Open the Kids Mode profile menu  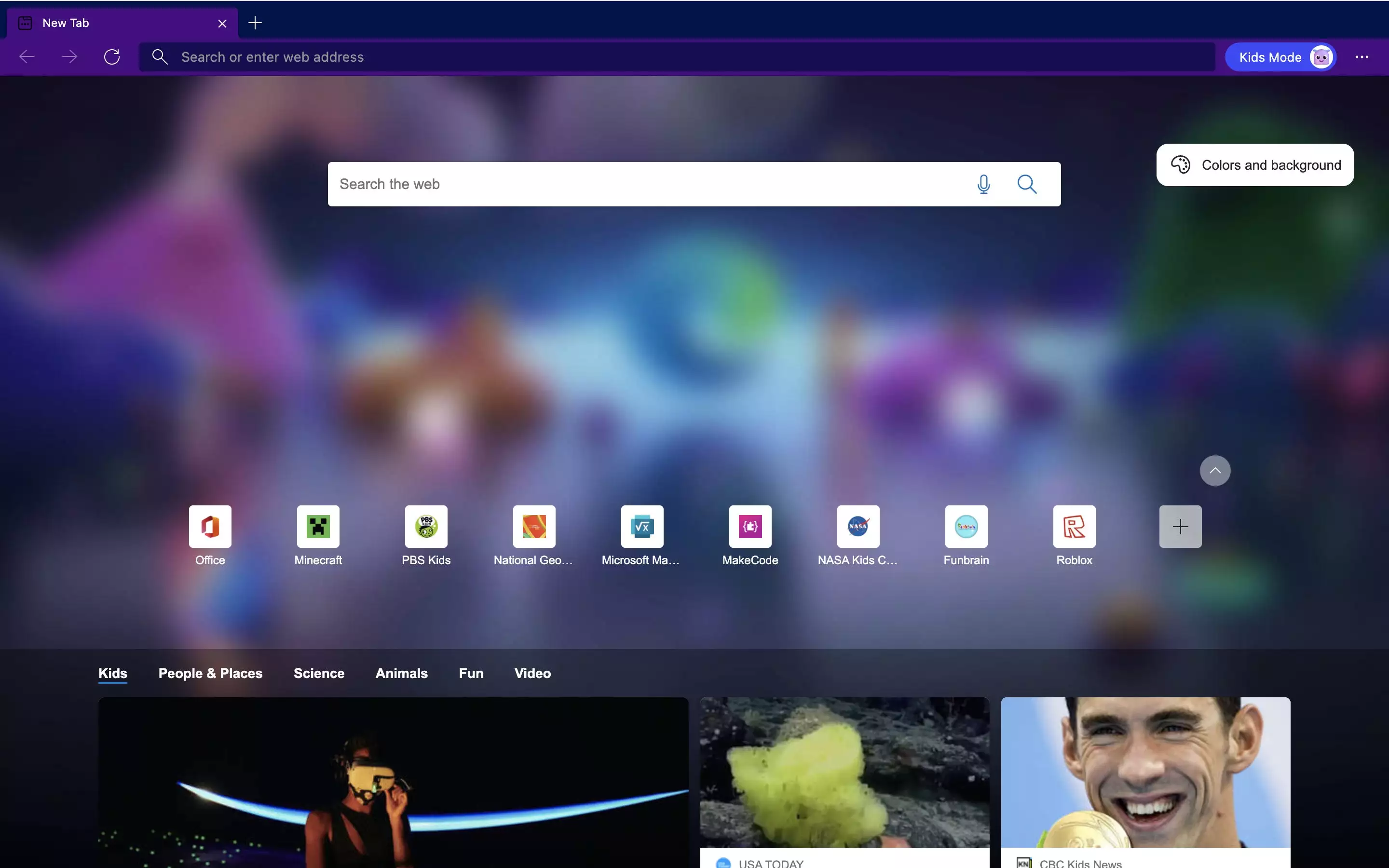[x=1280, y=57]
